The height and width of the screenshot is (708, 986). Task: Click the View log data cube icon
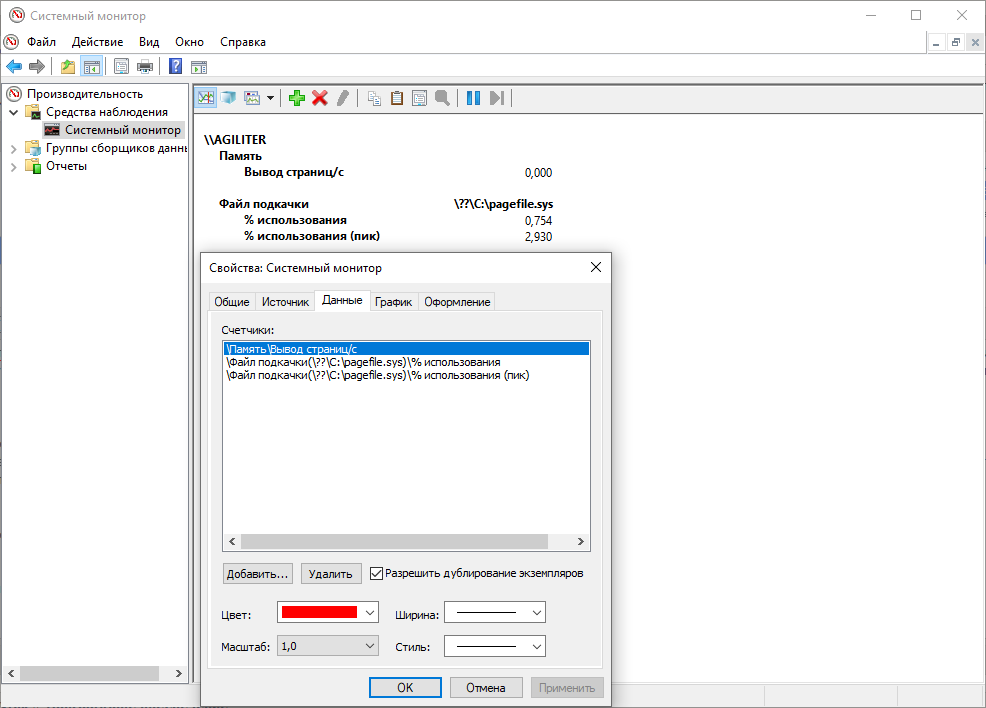point(229,98)
